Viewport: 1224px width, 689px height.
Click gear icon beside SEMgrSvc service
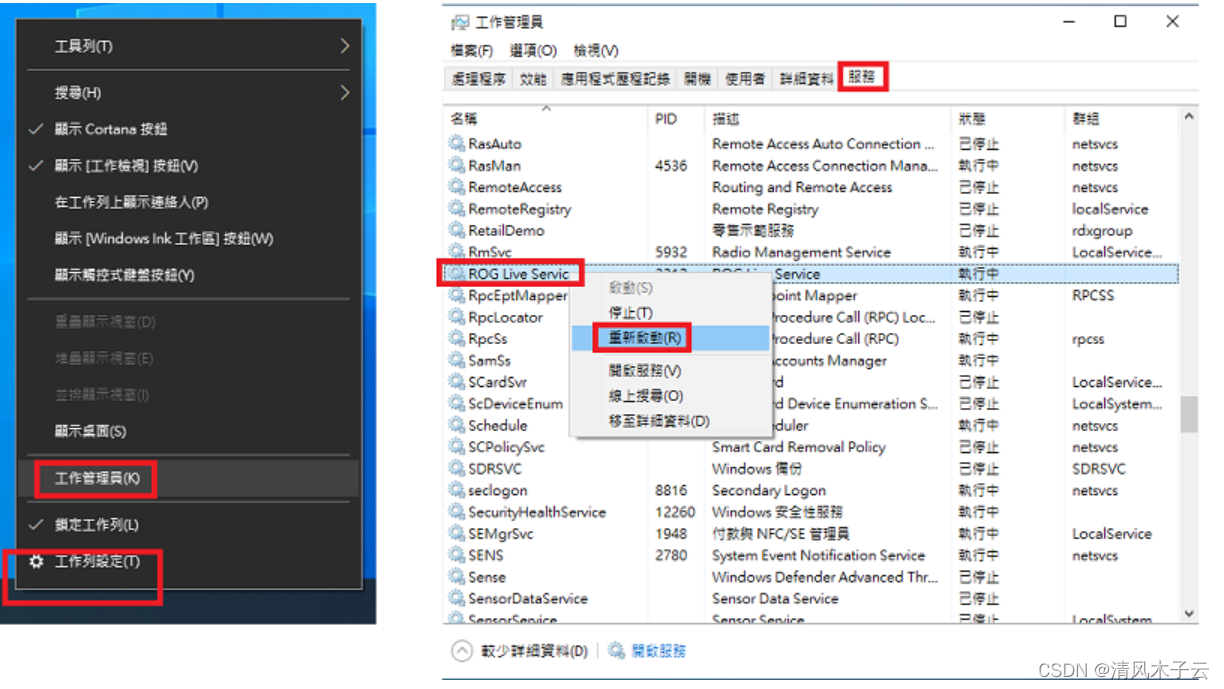point(457,534)
